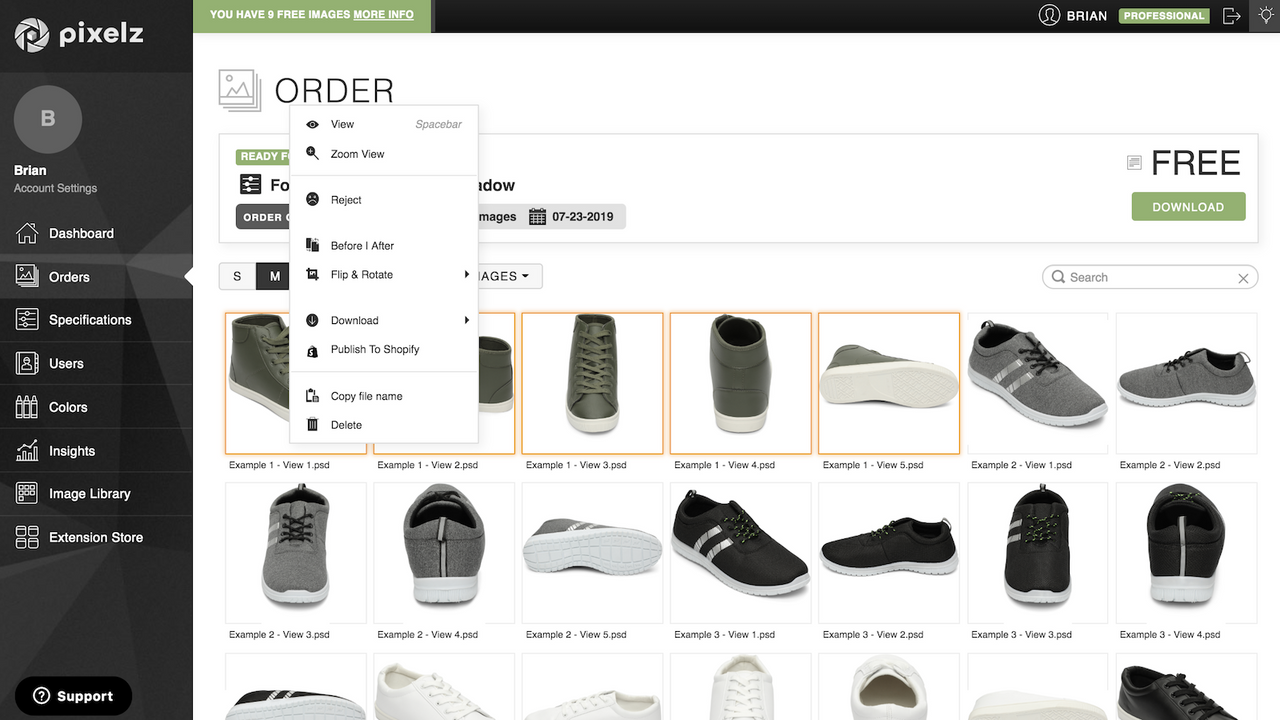Switch thumbnails to medium size with M toggle
Viewport: 1280px width, 720px height.
point(271,276)
